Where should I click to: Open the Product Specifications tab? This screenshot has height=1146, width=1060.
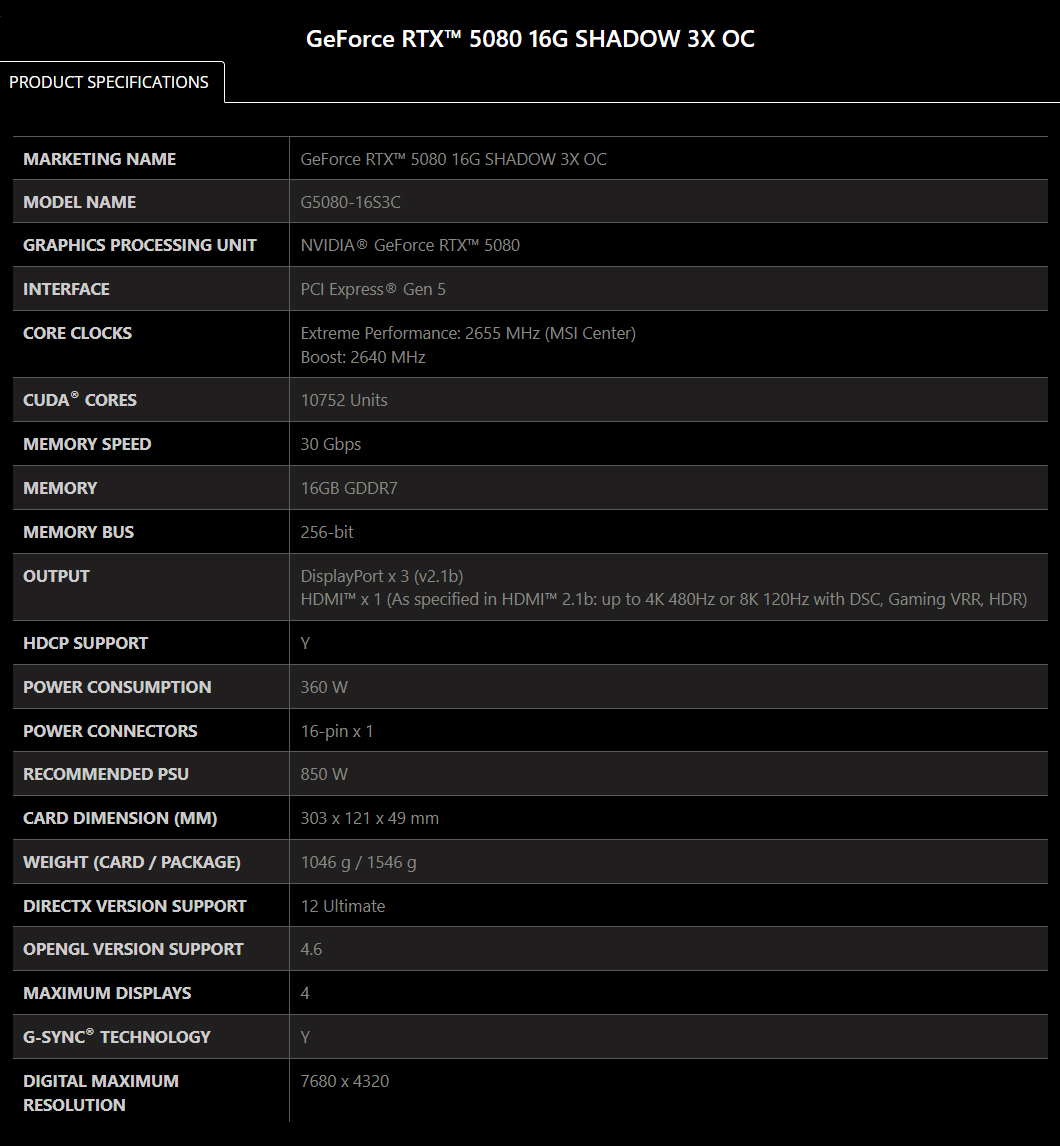109,82
